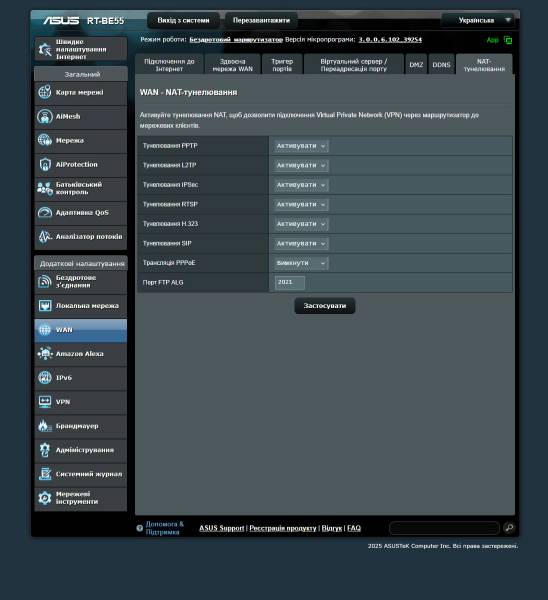Click the IPv6 icon in sidebar
The width and height of the screenshot is (548, 600).
45,378
